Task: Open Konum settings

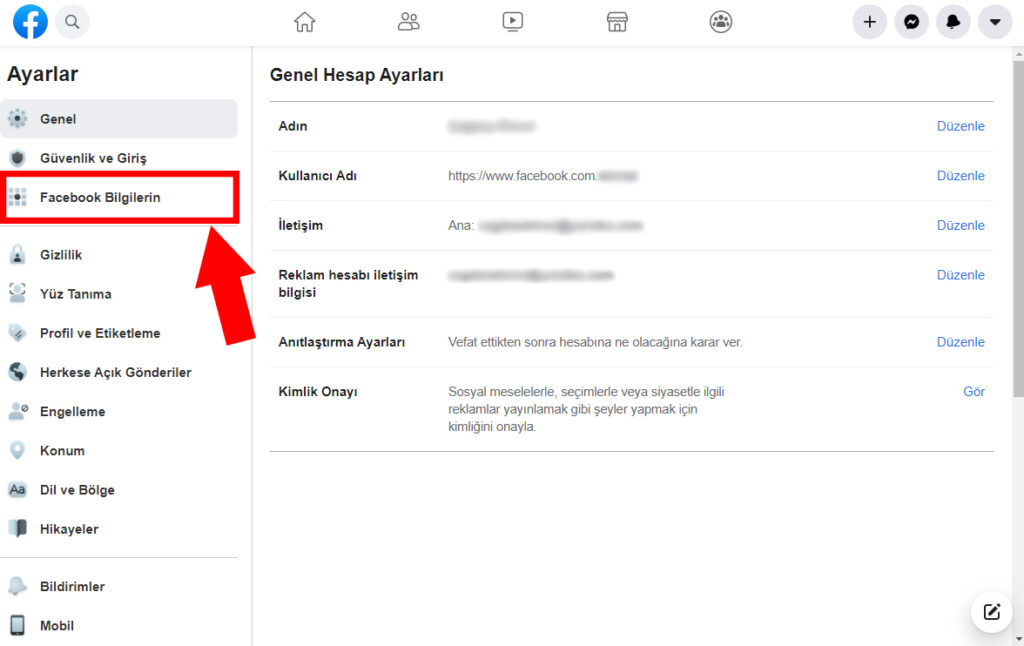Action: (x=119, y=451)
